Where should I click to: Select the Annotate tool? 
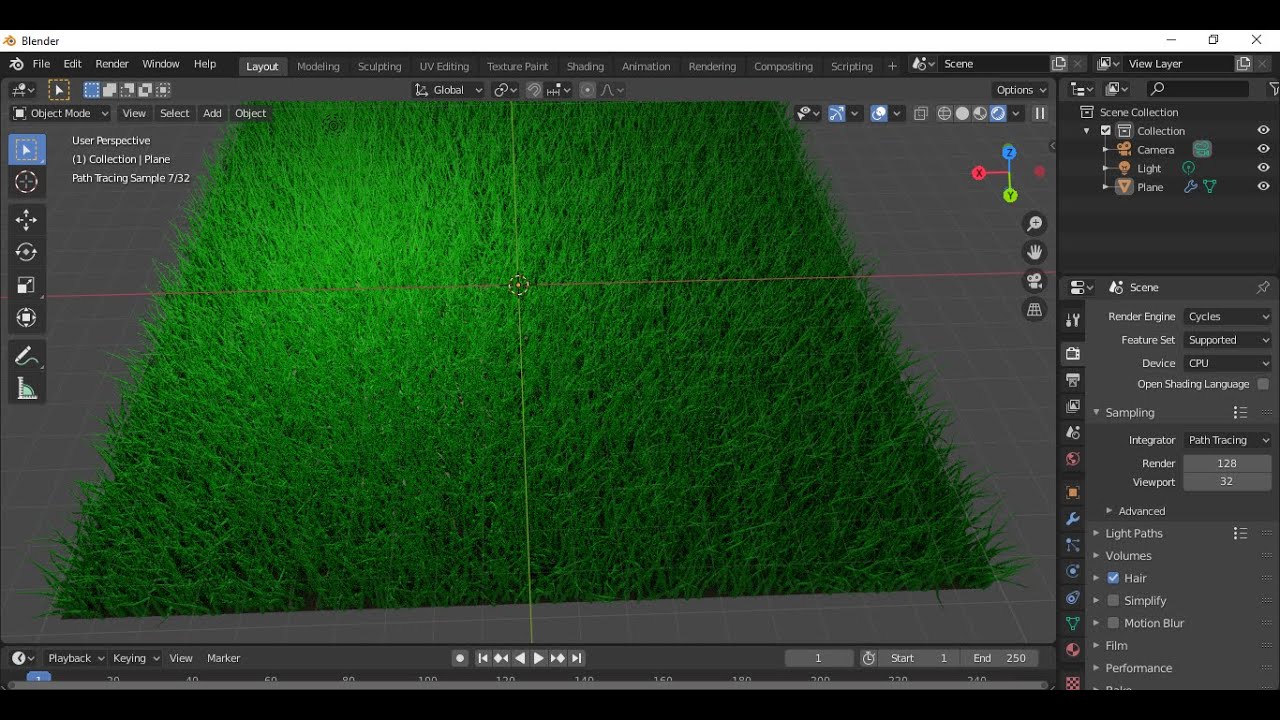(x=27, y=357)
